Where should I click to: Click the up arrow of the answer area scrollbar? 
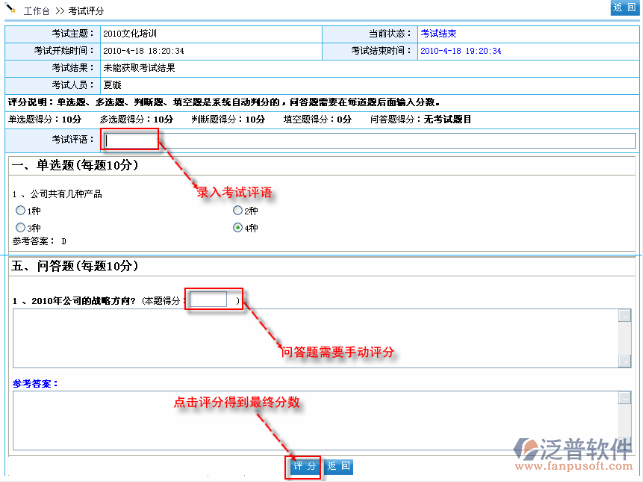click(625, 315)
